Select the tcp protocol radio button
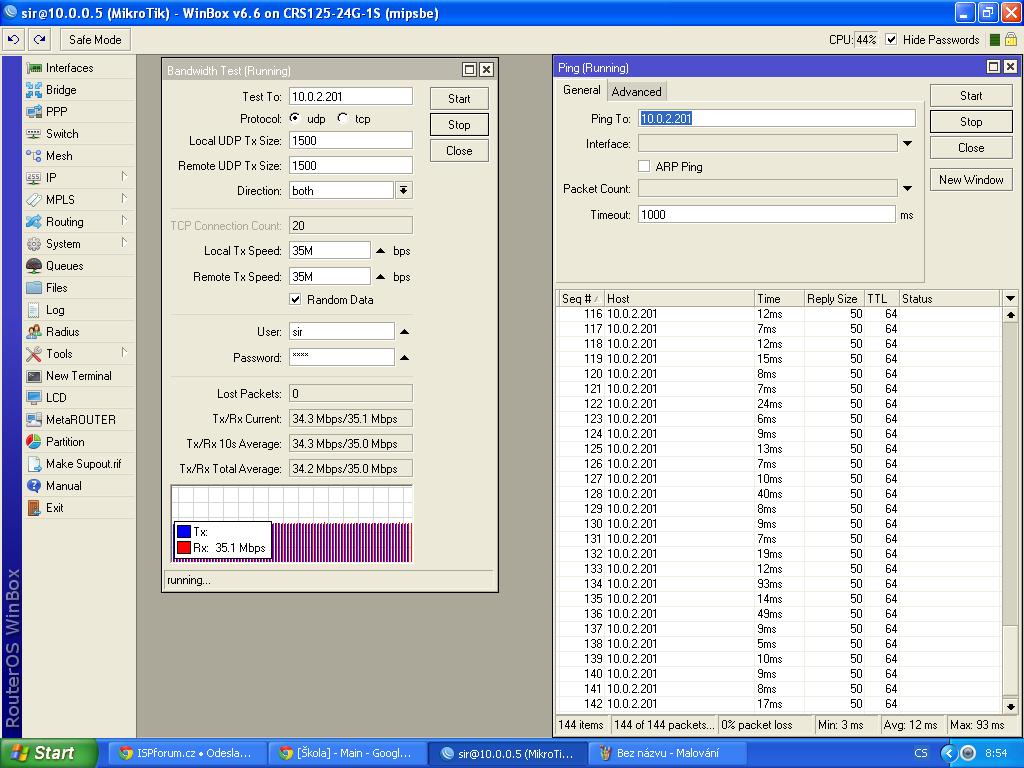This screenshot has height=768, width=1024. [342, 118]
